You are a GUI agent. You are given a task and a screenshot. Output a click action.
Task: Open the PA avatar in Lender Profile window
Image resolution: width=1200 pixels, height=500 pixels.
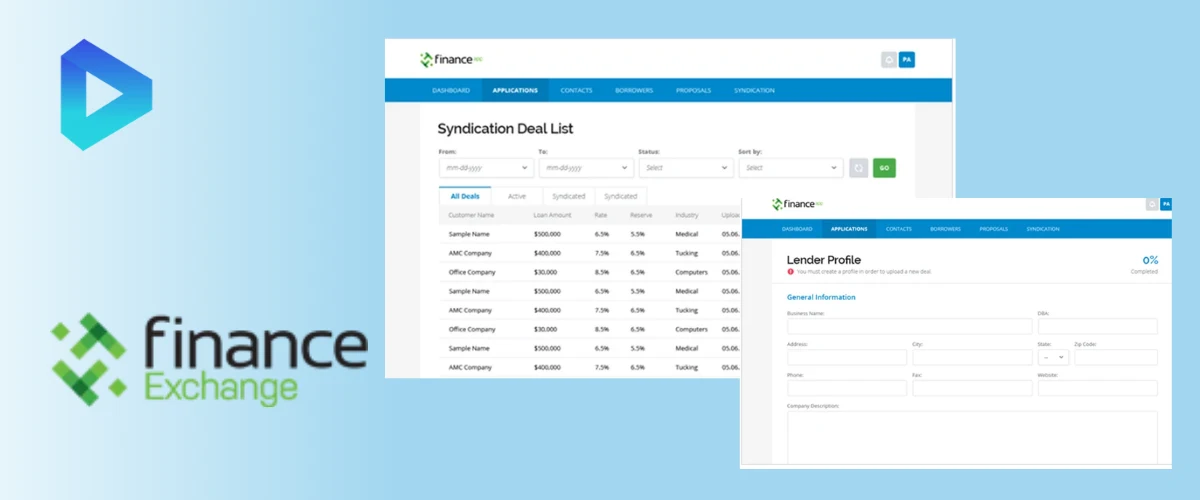click(x=1165, y=204)
